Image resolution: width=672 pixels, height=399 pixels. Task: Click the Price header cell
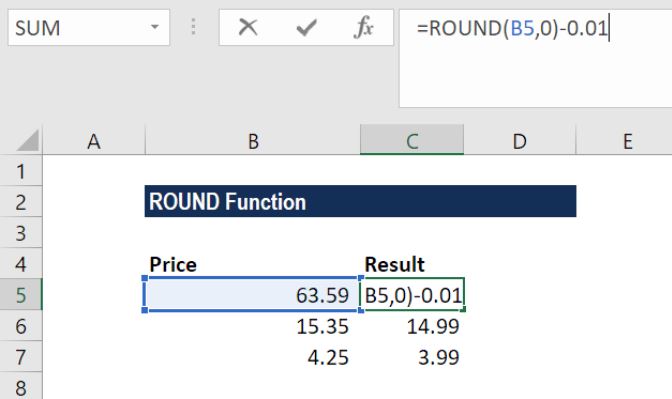253,263
